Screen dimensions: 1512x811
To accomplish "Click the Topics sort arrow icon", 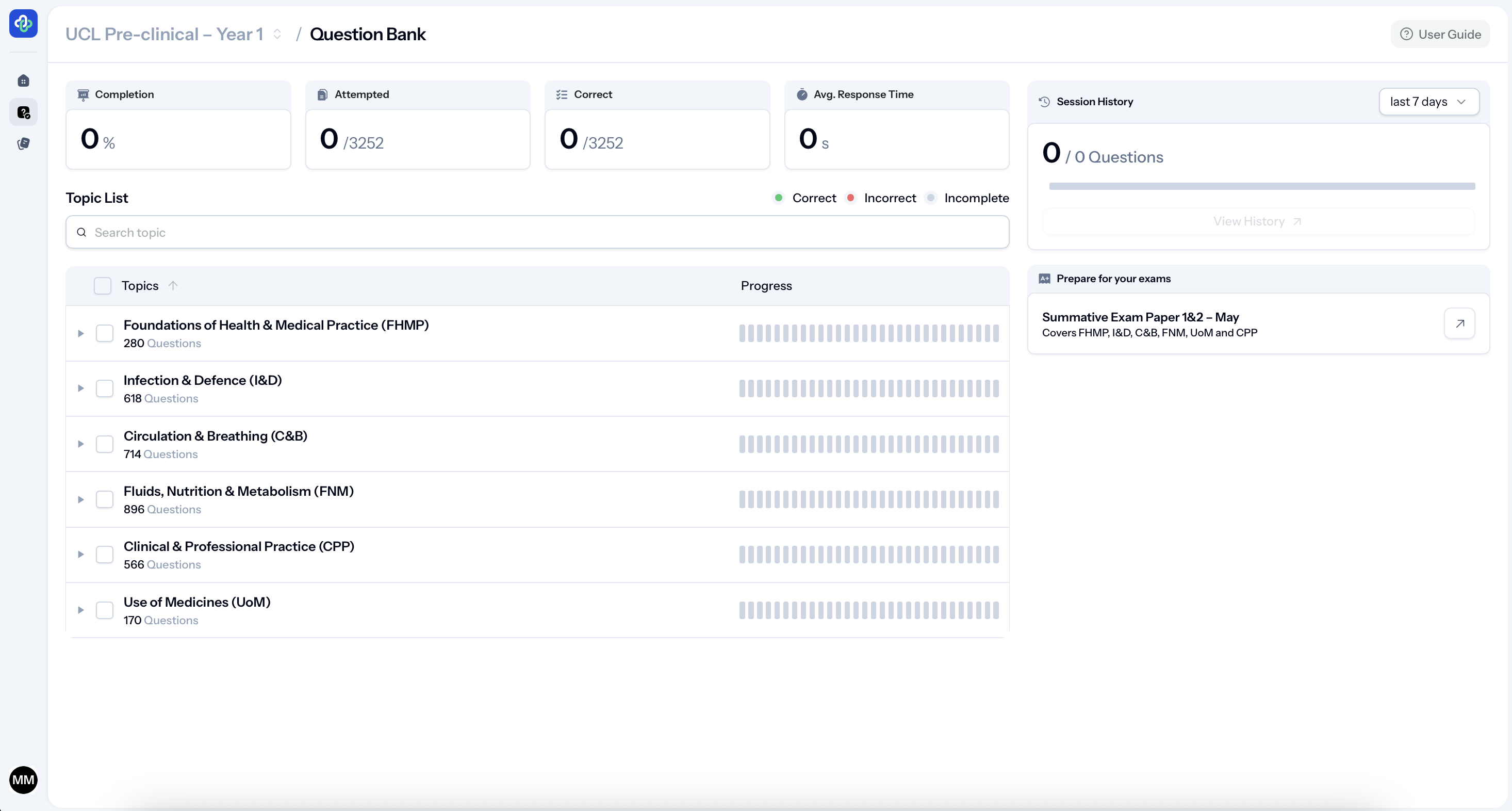I will click(x=173, y=285).
